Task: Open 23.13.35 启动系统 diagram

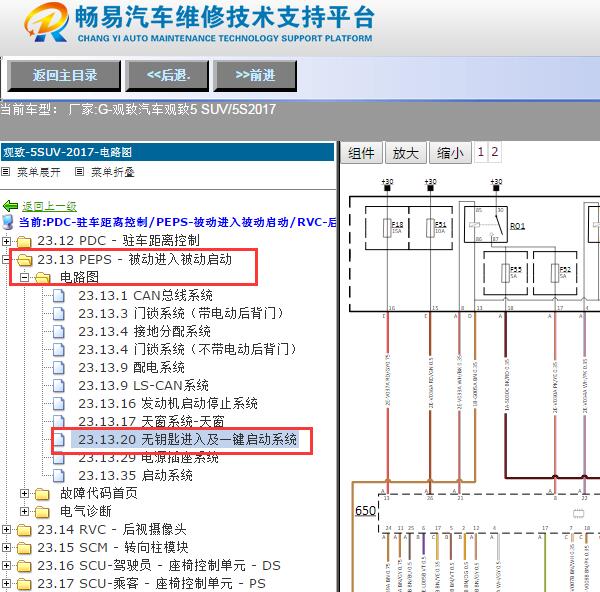Action: 135,475
